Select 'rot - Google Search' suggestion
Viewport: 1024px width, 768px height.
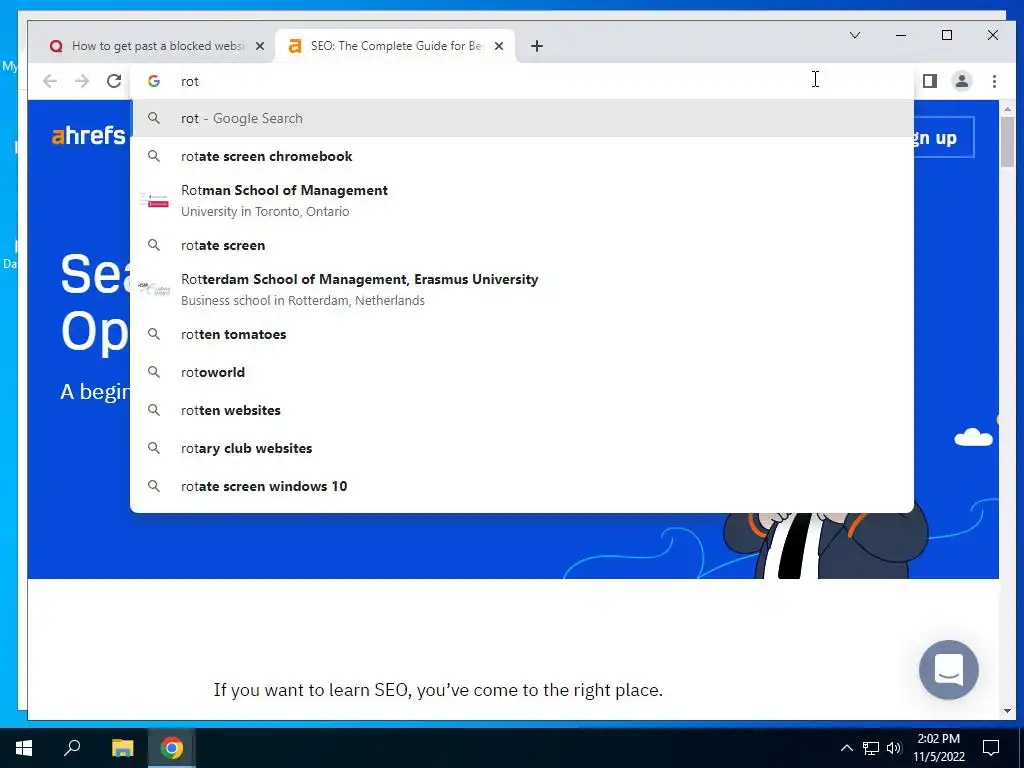tap(522, 118)
